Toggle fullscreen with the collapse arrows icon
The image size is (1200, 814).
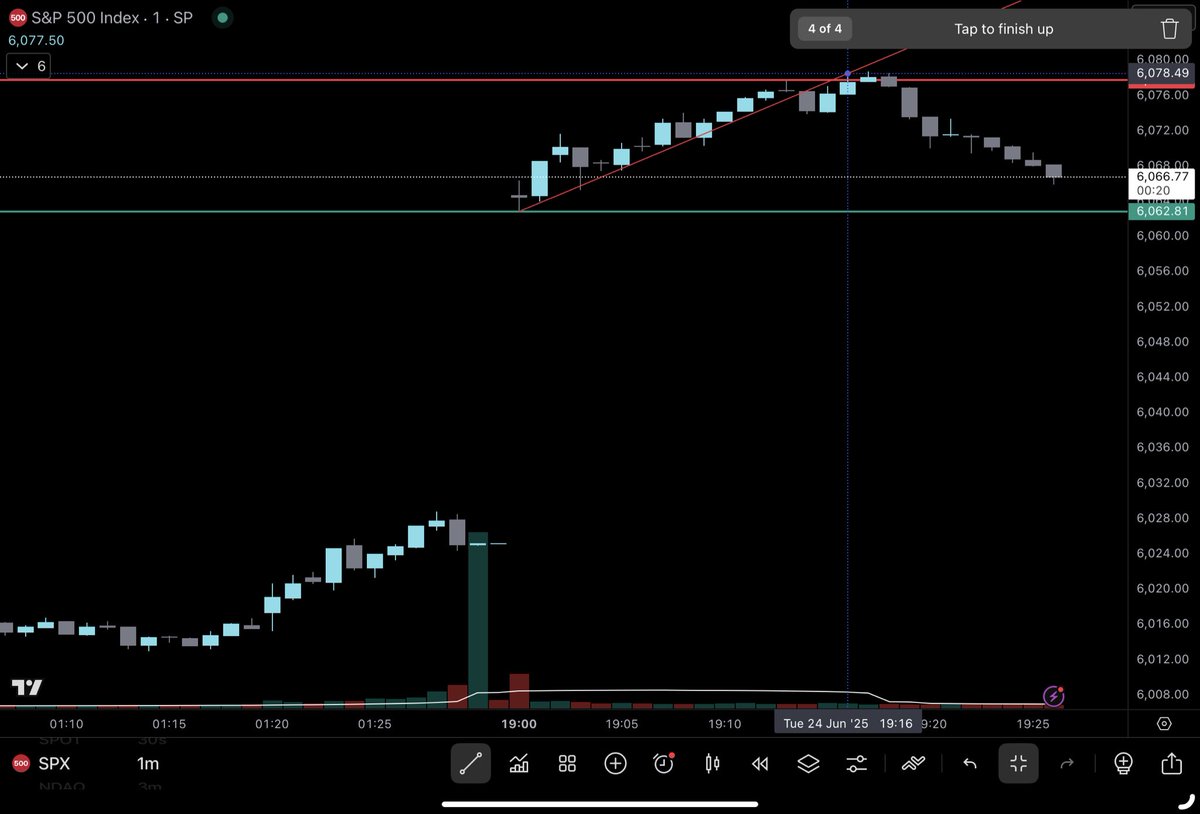[1018, 764]
